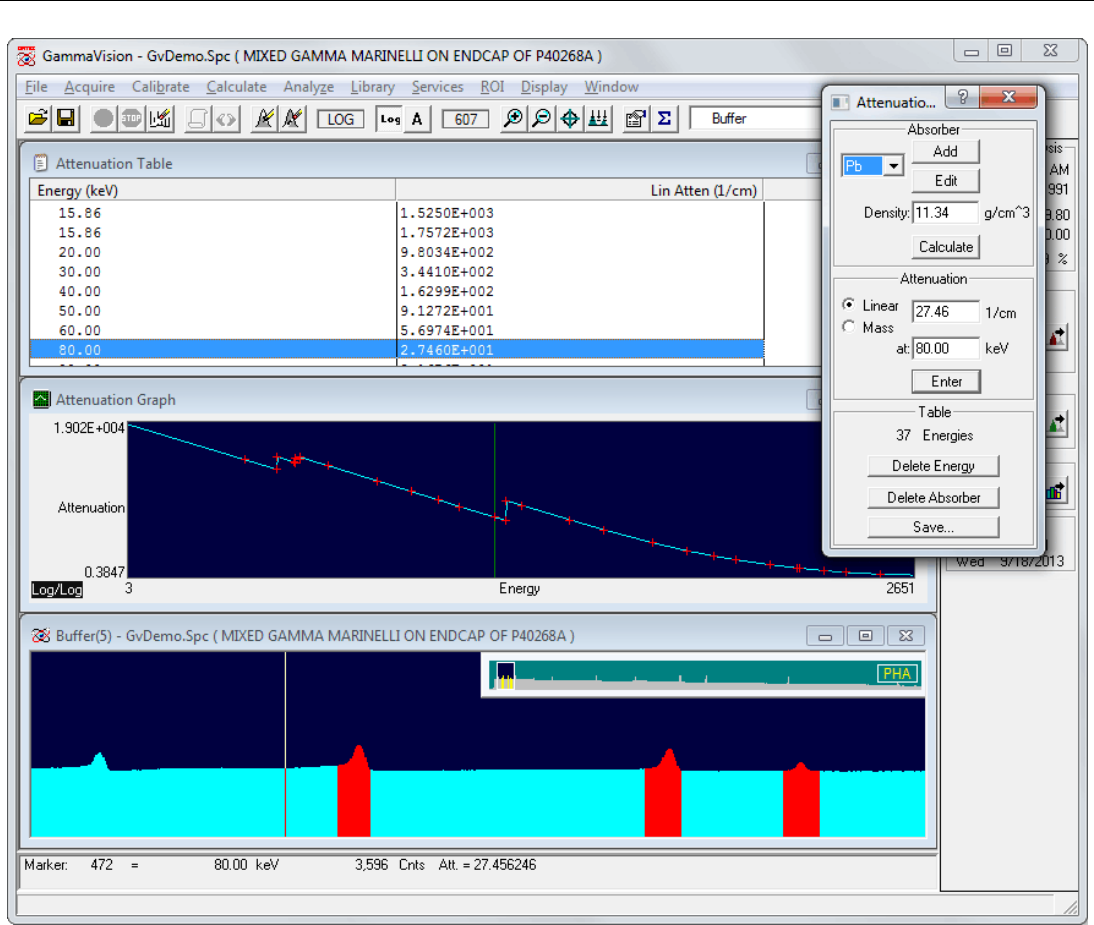Click the save floppy disk icon
Image resolution: width=1094 pixels, height=925 pixels.
pos(65,119)
